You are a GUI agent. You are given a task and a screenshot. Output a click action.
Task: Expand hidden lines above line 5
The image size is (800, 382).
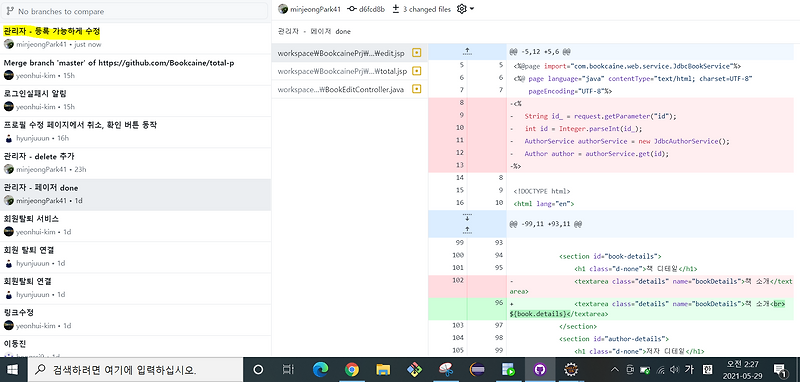(466, 51)
